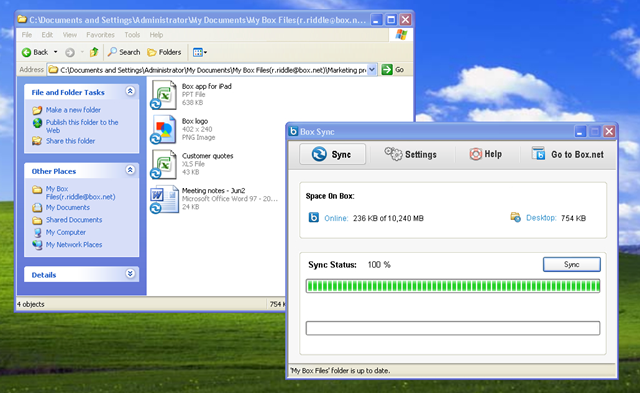
Task: Expand the Details panel
Action: 130,273
